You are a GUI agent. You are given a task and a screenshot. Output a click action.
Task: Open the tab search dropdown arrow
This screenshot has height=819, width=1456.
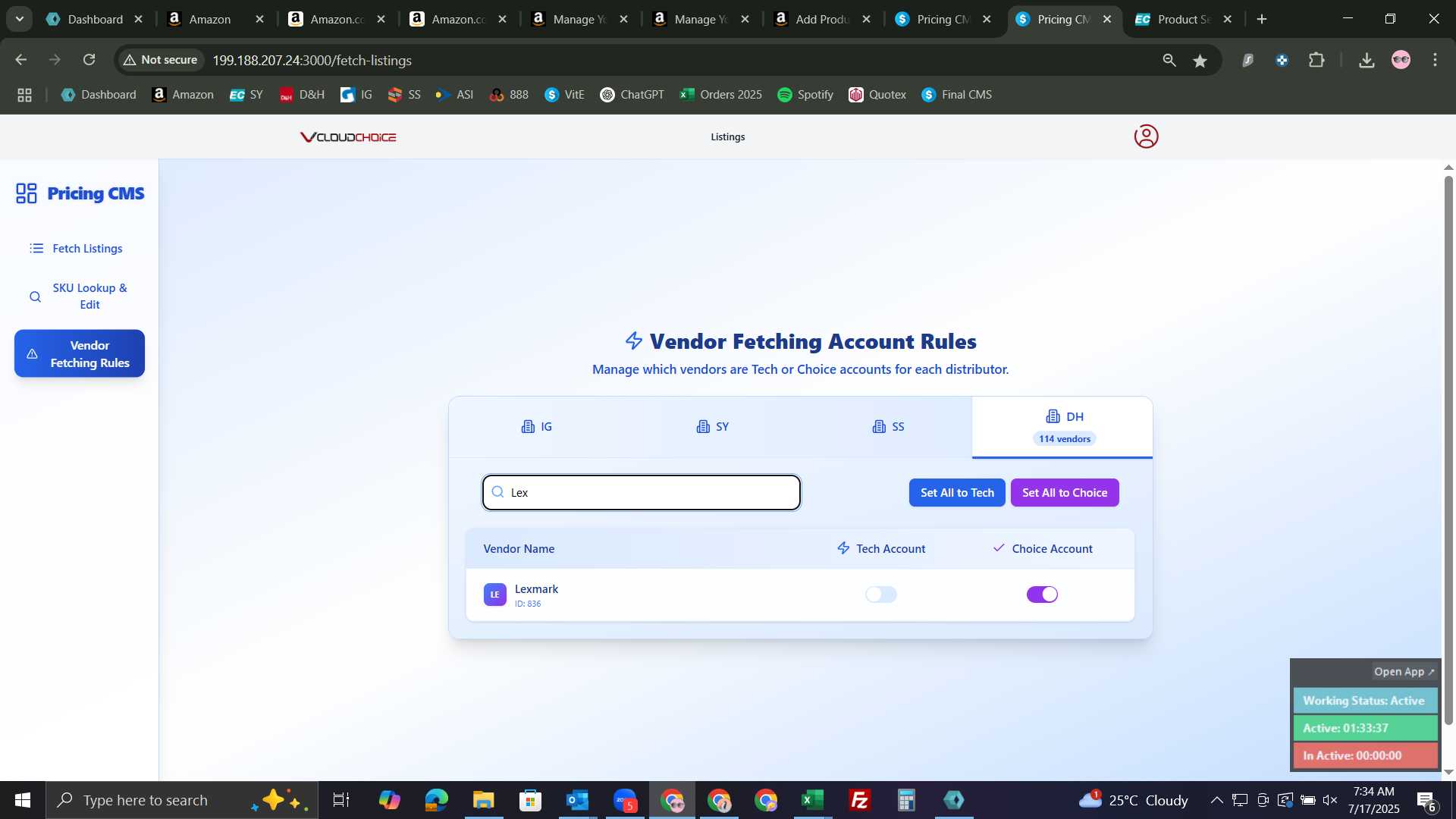tap(19, 19)
